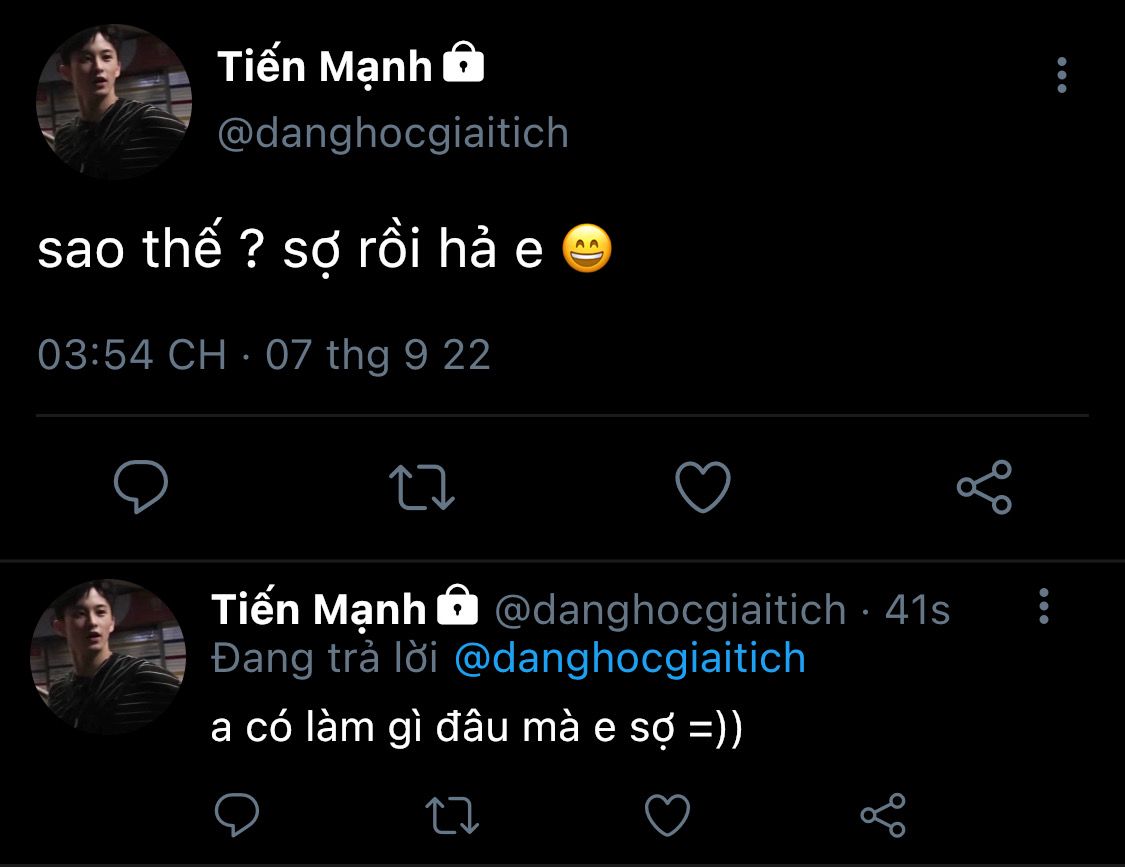Open profile picture on the reply tweet
This screenshot has height=867, width=1125.
[x=109, y=655]
